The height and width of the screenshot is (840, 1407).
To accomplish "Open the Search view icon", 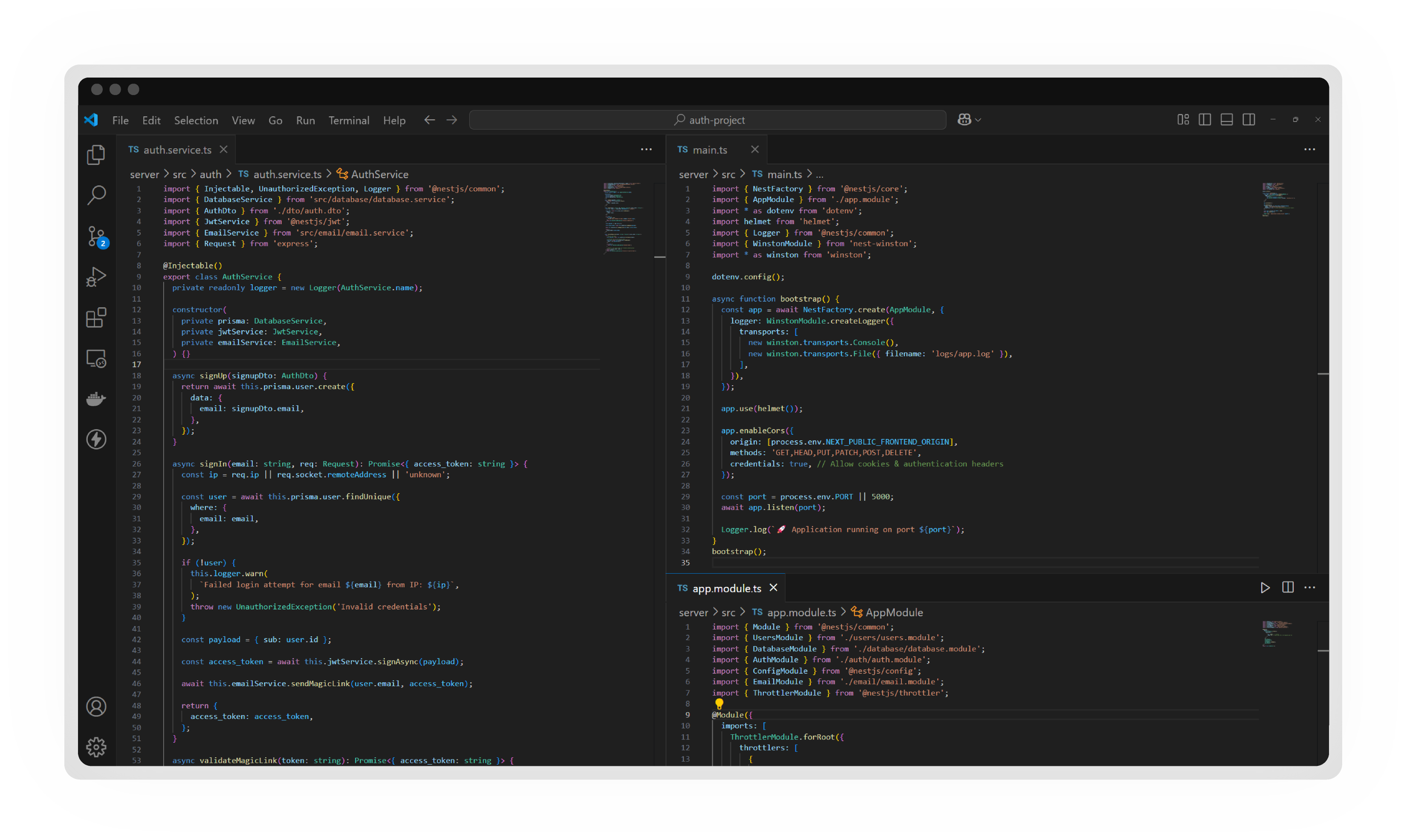I will tap(96, 195).
